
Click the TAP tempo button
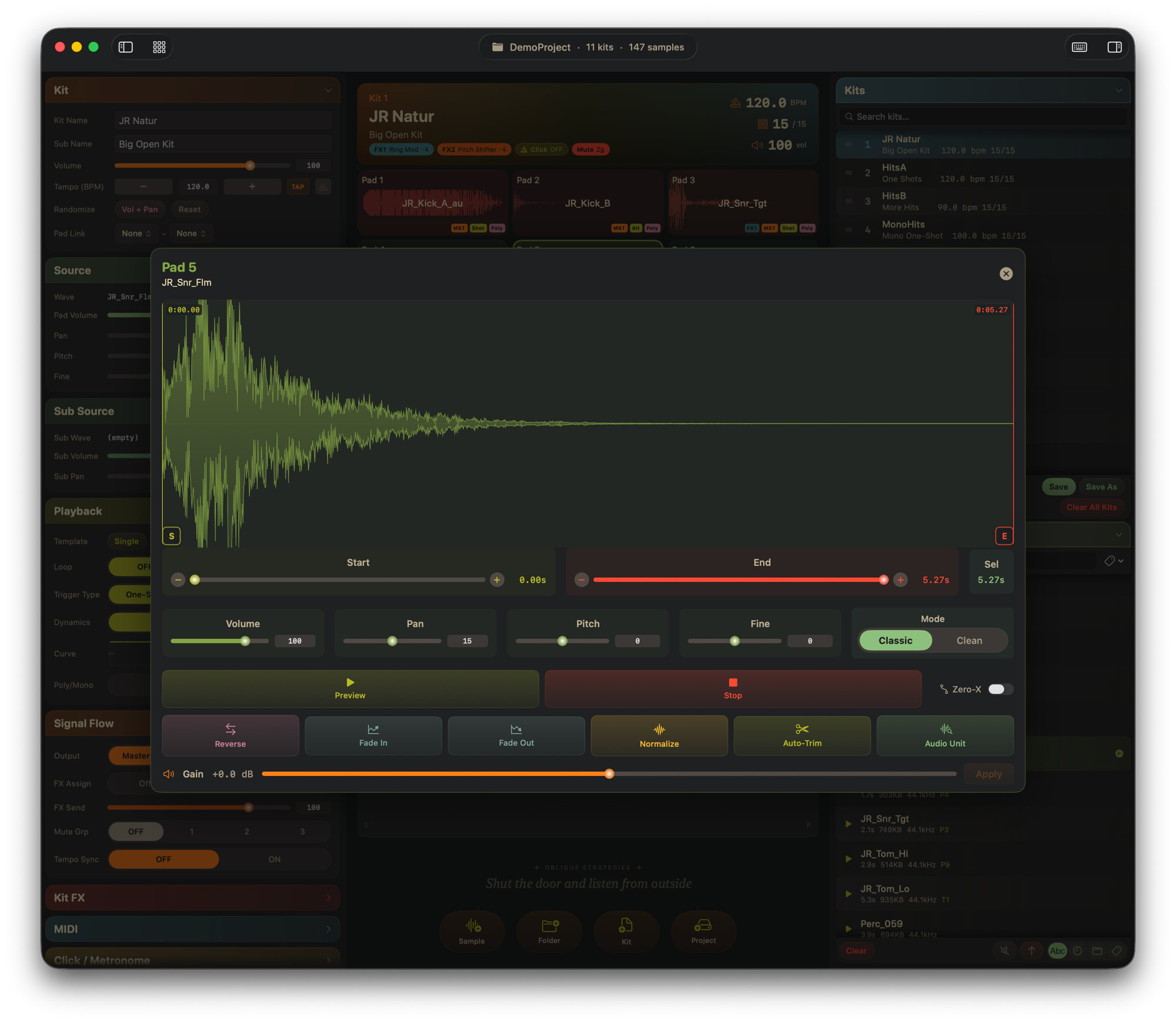click(298, 187)
